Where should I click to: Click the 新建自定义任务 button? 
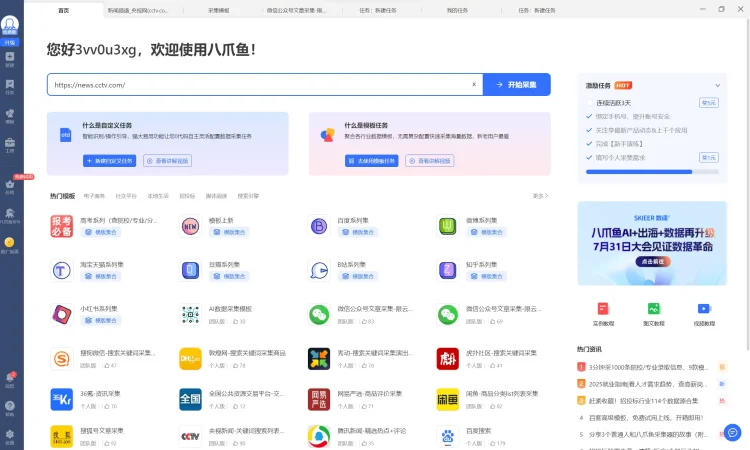coord(109,160)
